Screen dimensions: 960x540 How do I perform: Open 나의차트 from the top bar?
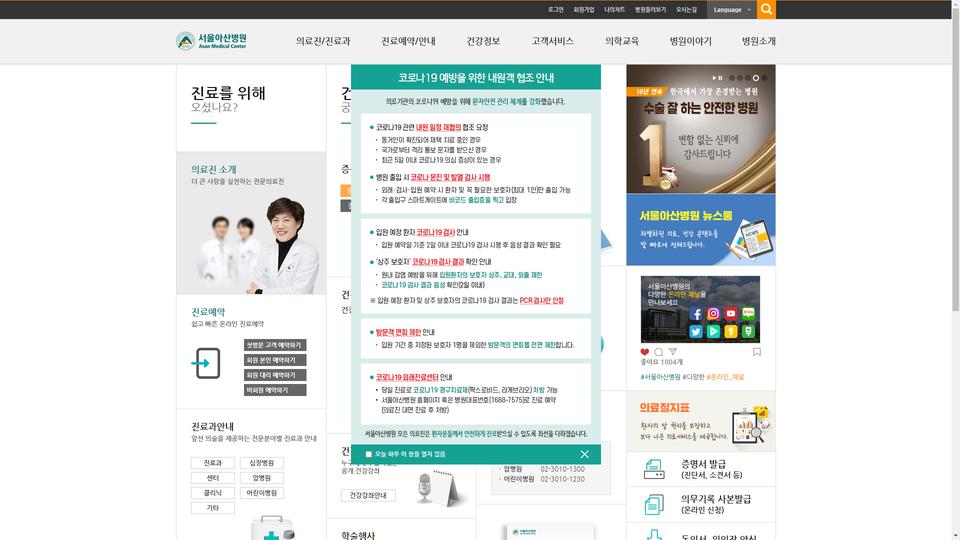[614, 10]
